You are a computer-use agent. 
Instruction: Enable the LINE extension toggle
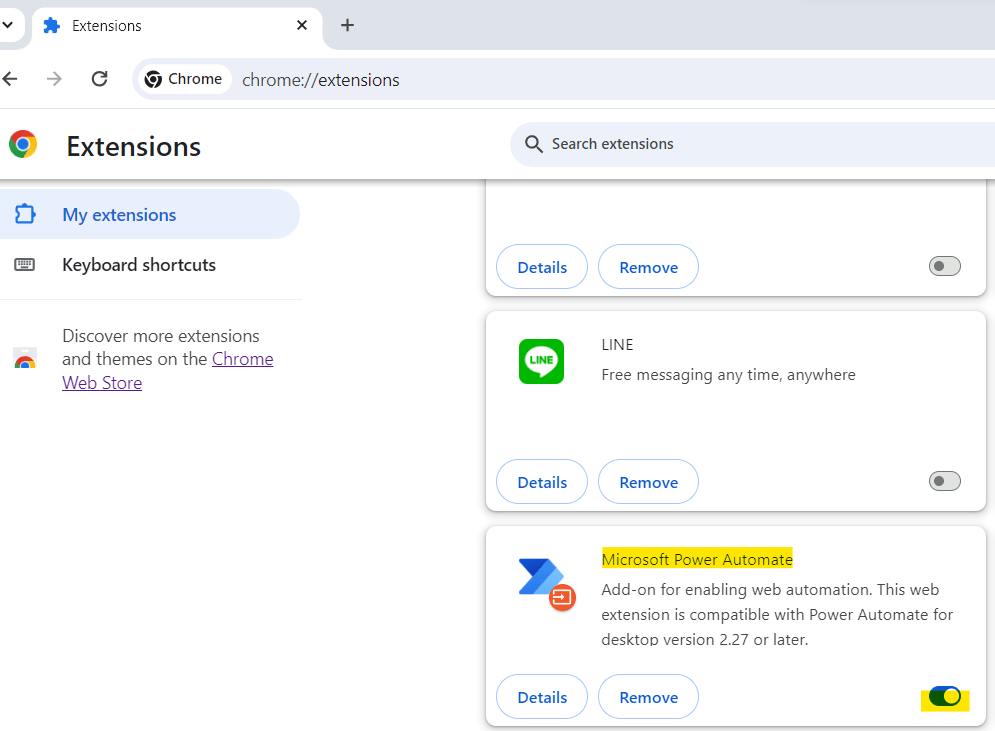[x=944, y=482]
